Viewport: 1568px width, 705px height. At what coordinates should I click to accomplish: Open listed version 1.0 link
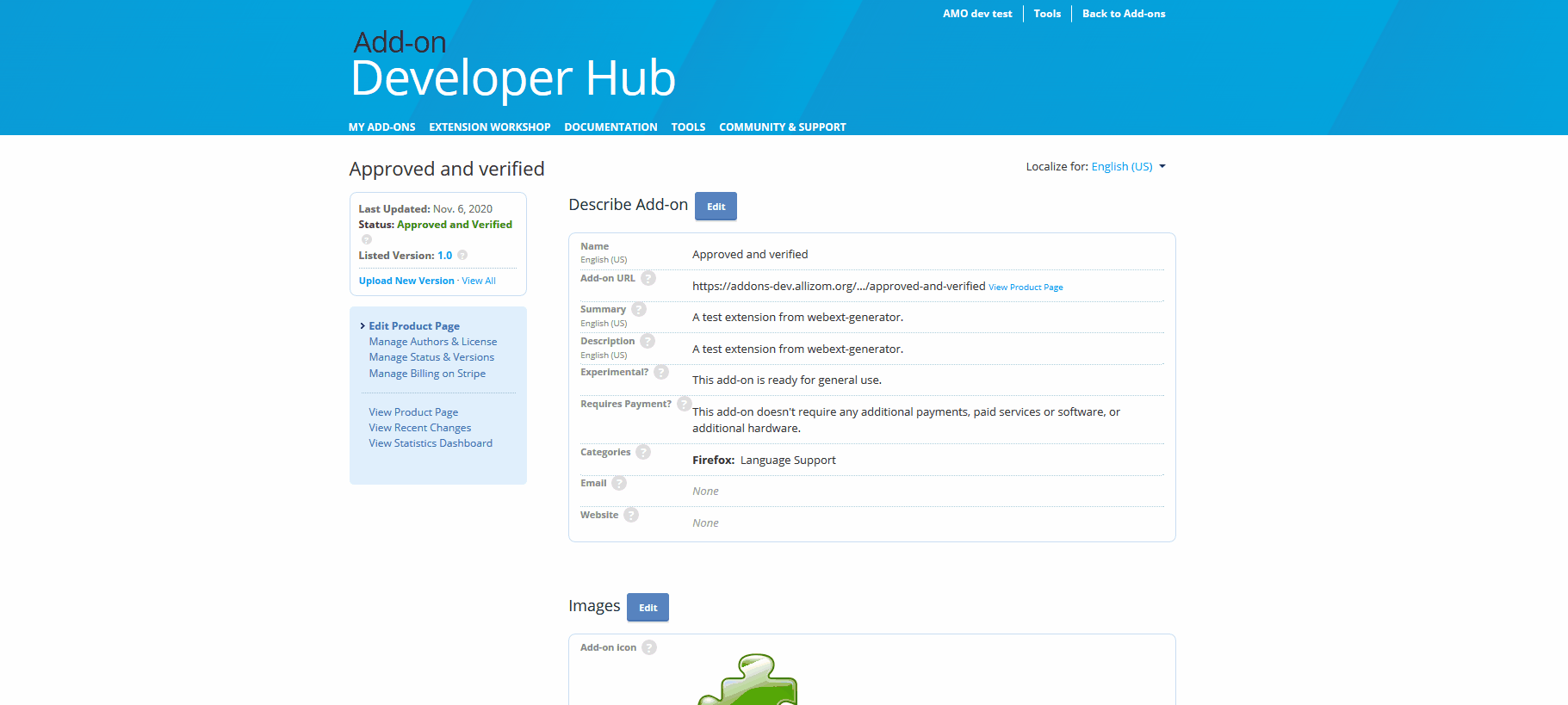tap(444, 256)
